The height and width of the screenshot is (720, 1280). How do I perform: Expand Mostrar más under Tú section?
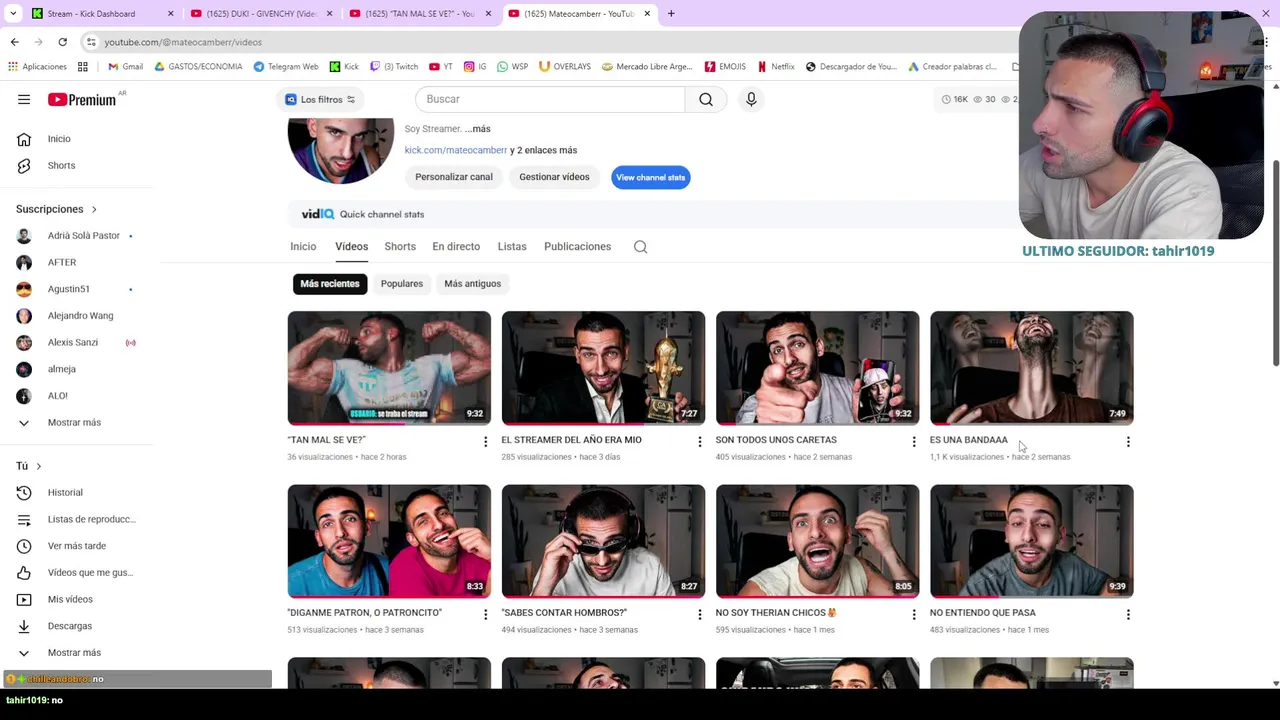click(74, 653)
